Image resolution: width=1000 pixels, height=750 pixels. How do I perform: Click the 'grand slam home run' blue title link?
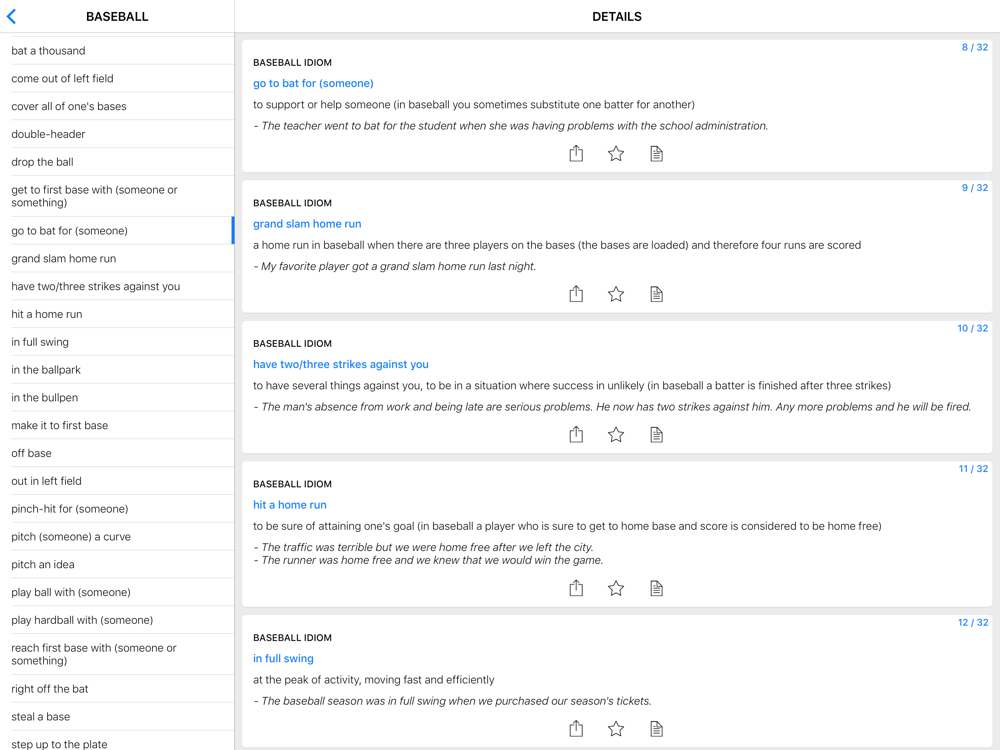307,224
